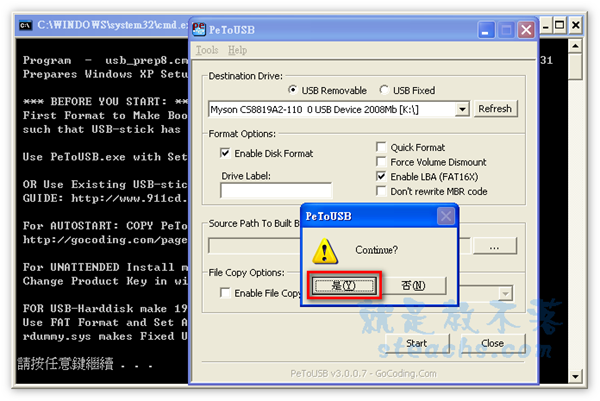Click 'For AUTOSTART: COPY PeTo' line in cmd

tap(105, 226)
